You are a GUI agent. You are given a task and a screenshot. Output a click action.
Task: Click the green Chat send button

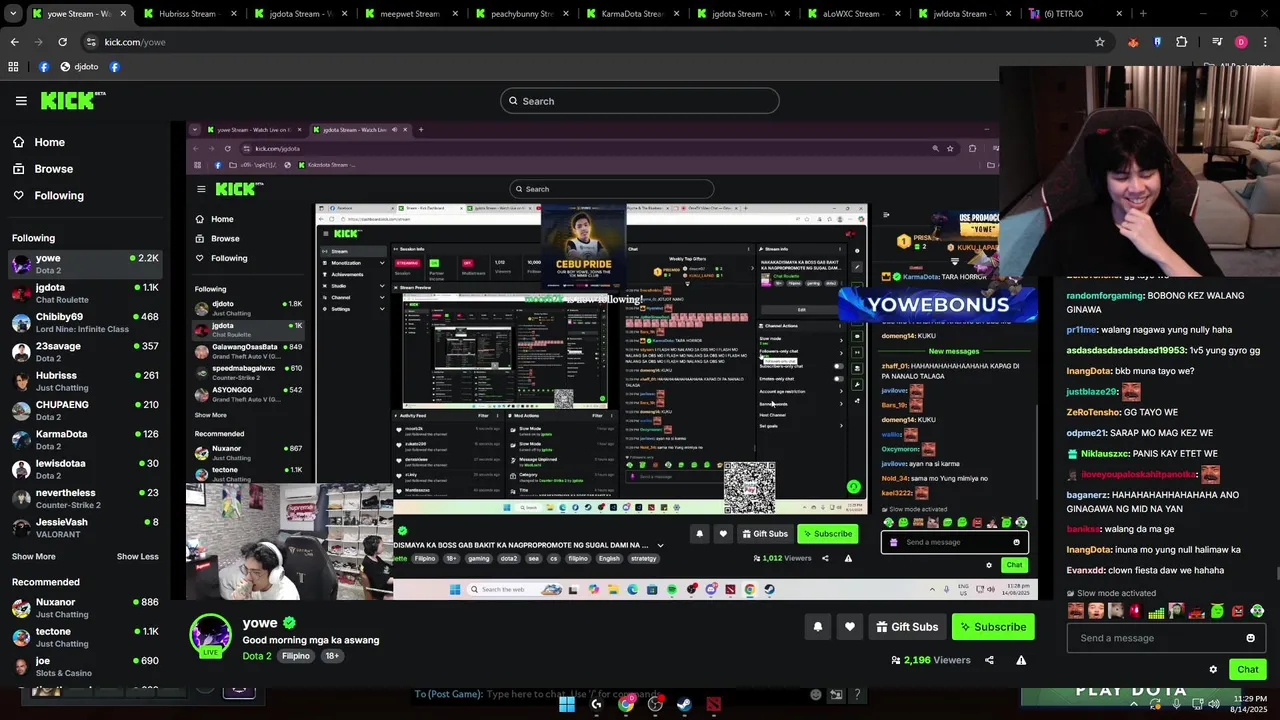[x=1247, y=670]
